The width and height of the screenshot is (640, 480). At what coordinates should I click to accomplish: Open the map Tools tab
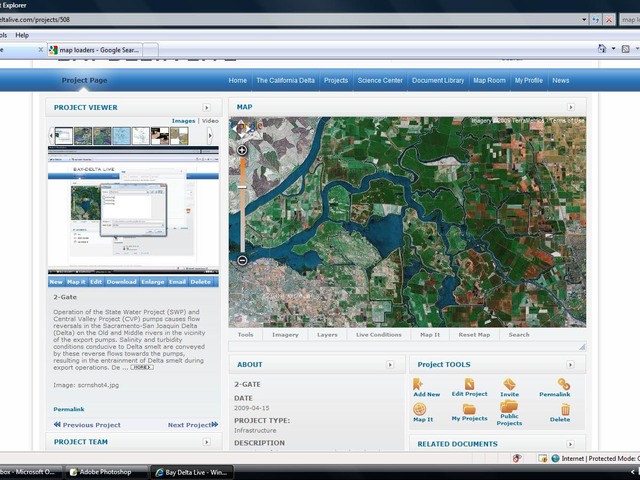click(x=245, y=335)
